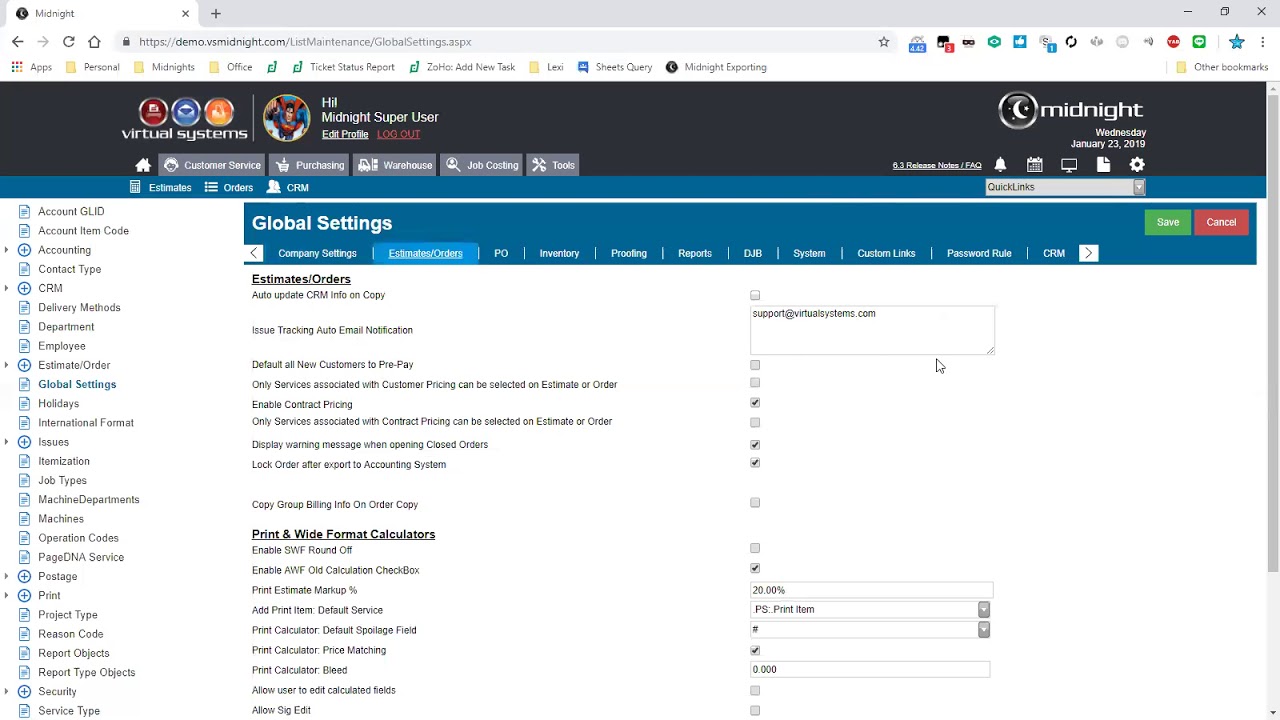The image size is (1280, 720).
Task: Toggle Enable Contract Pricing checkbox
Action: pos(755,403)
